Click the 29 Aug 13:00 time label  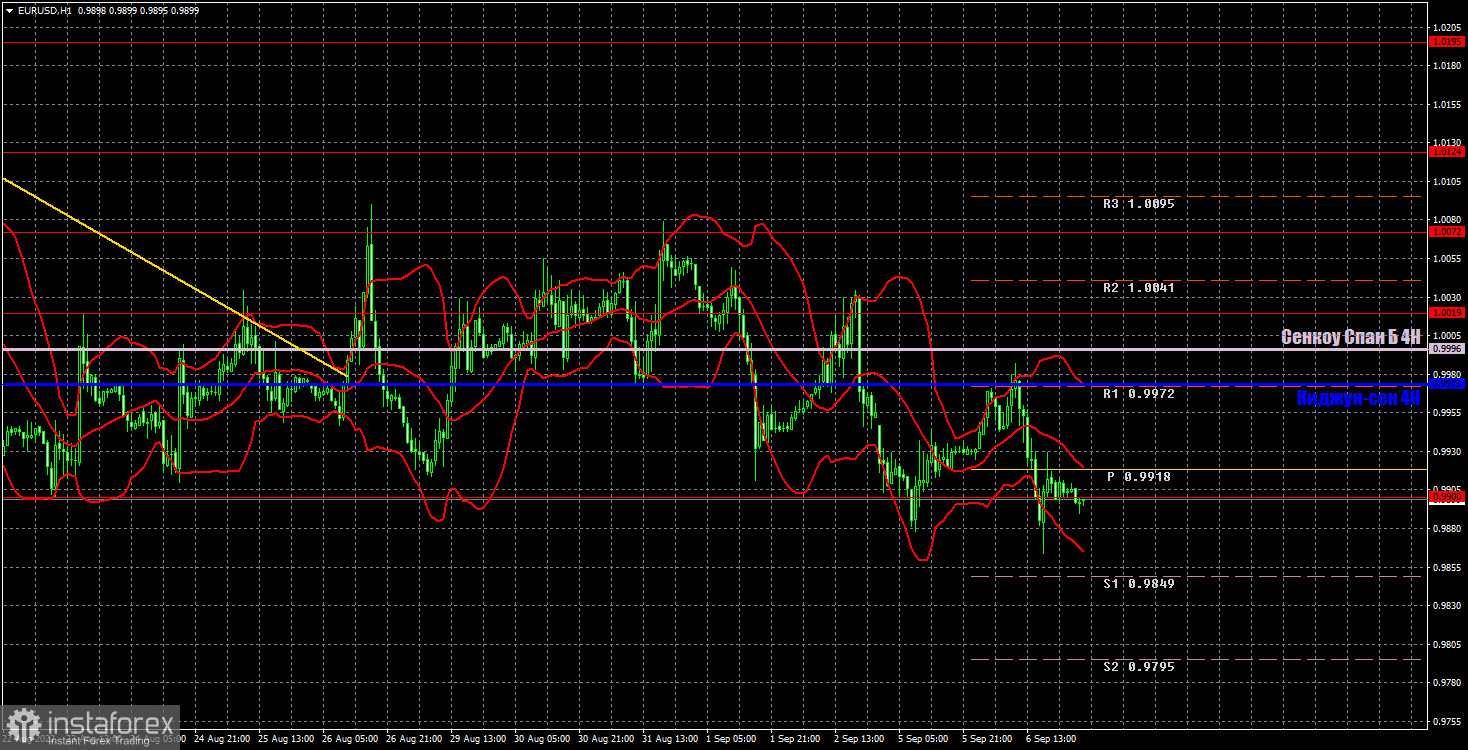coord(477,739)
